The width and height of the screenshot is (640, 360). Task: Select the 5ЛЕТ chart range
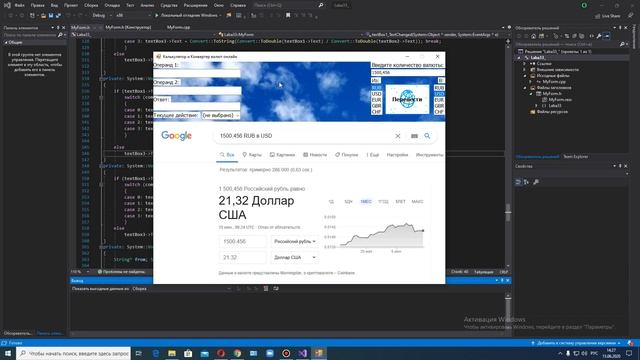400,202
